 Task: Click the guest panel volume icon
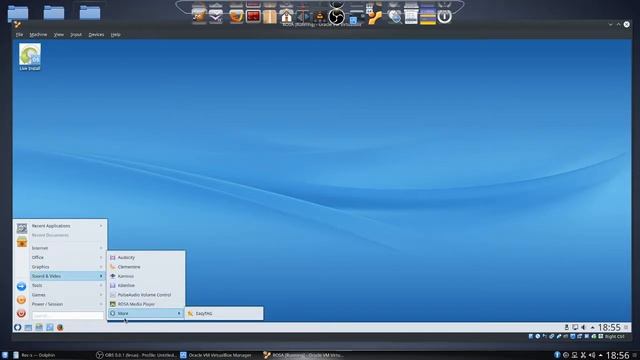[x=583, y=327]
